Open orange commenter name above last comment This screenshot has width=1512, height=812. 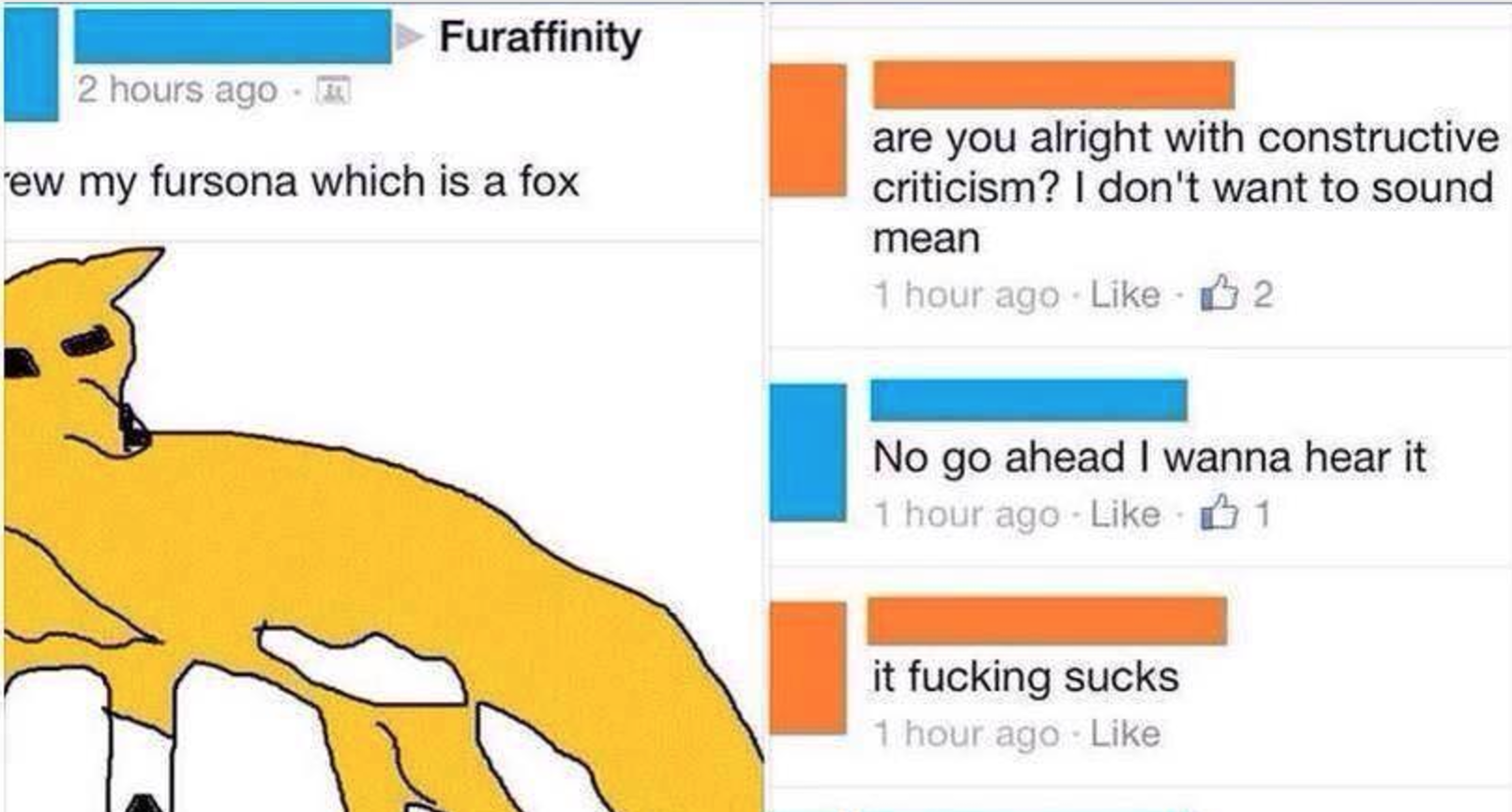click(1047, 621)
